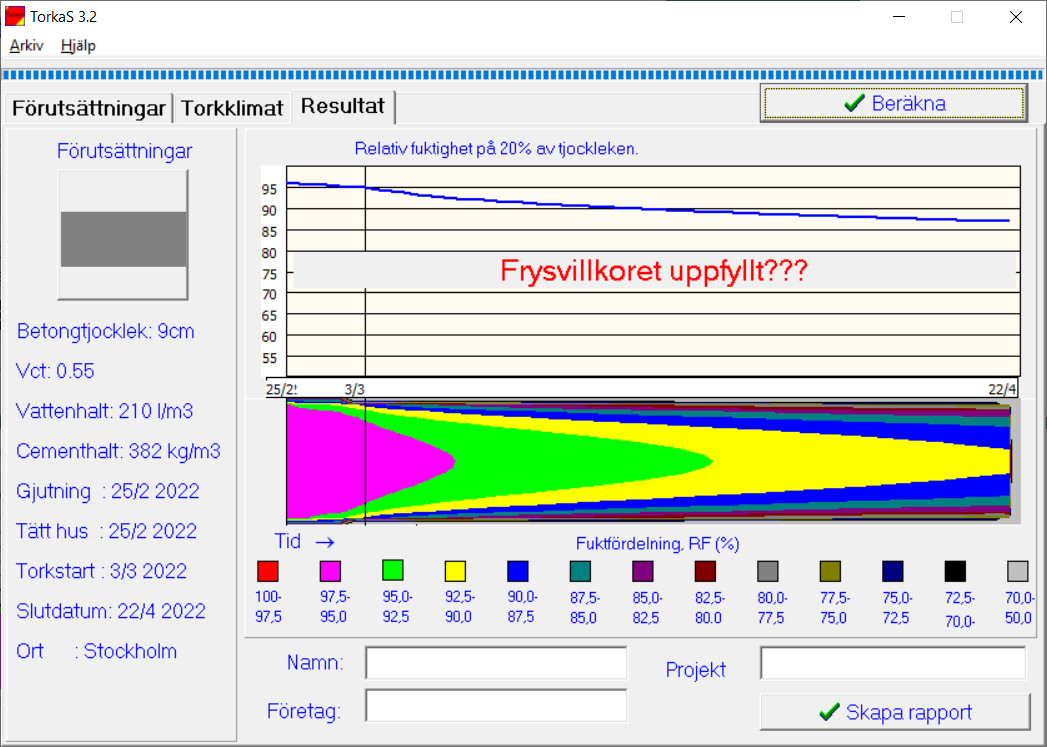Click the black 72,5-70,0 legend swatch
1047x747 pixels.
coord(955,571)
